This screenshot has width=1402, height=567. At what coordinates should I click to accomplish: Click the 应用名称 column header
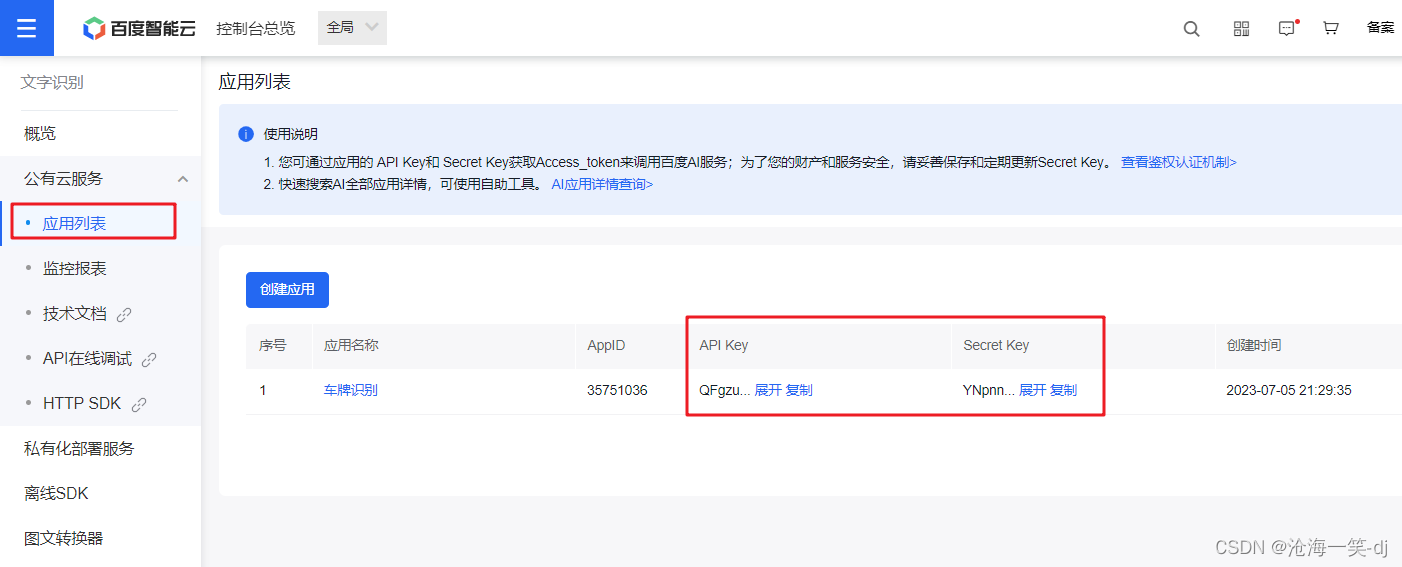pos(351,345)
